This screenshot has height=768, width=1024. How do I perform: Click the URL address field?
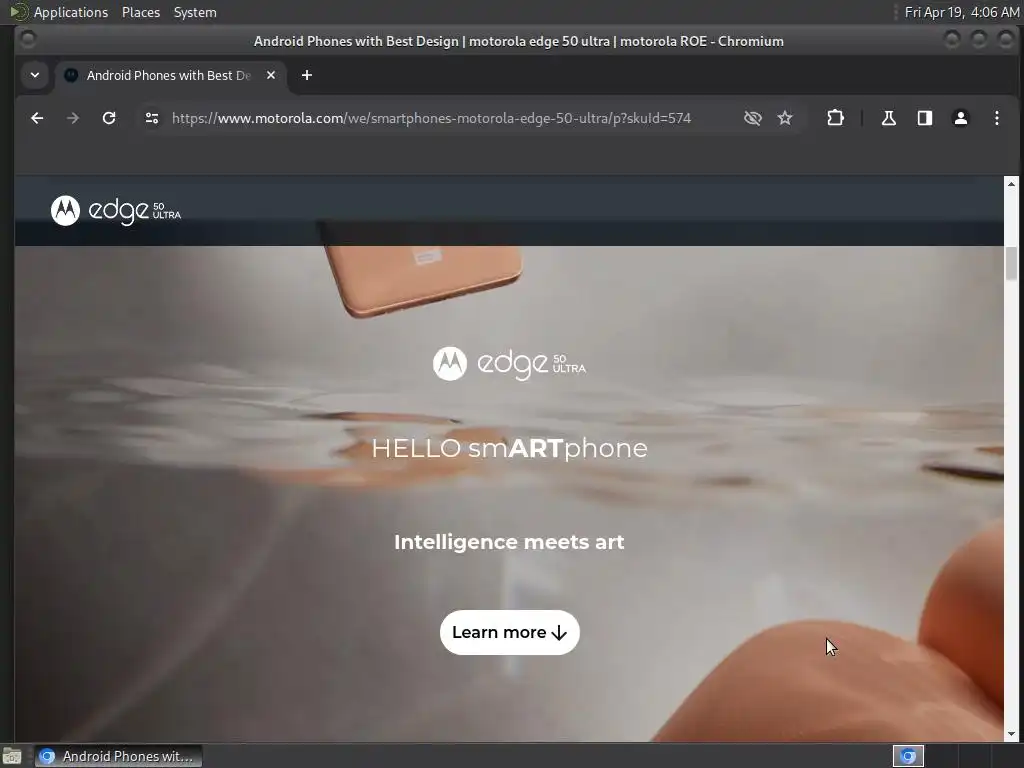click(431, 118)
